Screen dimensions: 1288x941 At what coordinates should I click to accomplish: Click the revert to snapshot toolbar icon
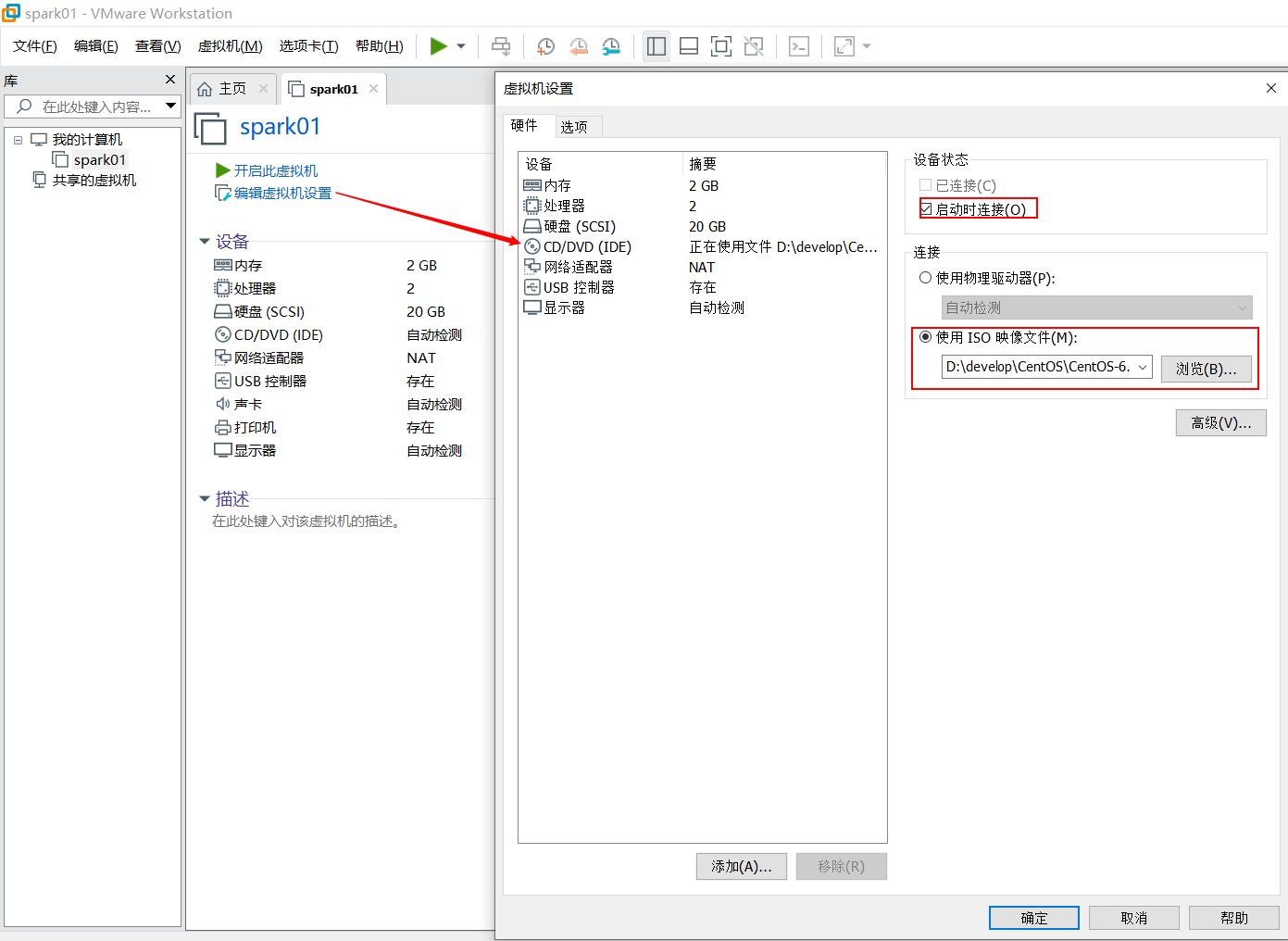579,46
